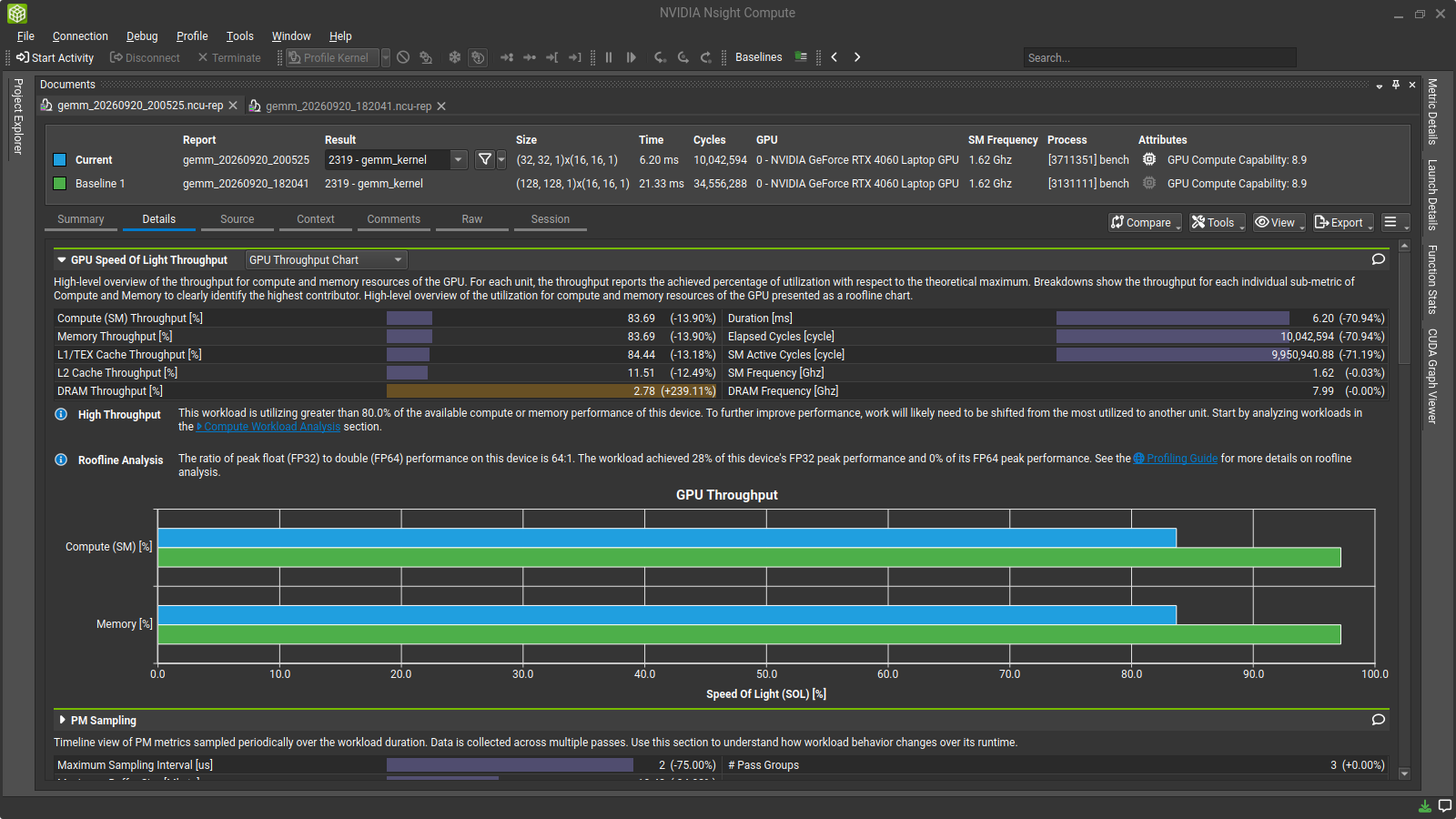Switch to the Session tab

pyautogui.click(x=551, y=219)
